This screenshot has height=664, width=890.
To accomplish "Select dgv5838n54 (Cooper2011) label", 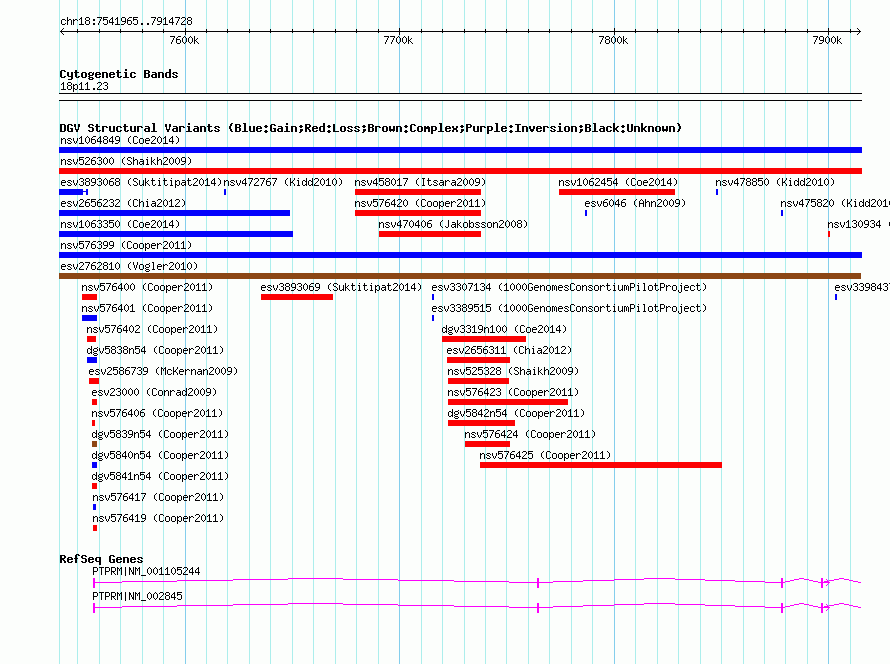I will [x=156, y=350].
